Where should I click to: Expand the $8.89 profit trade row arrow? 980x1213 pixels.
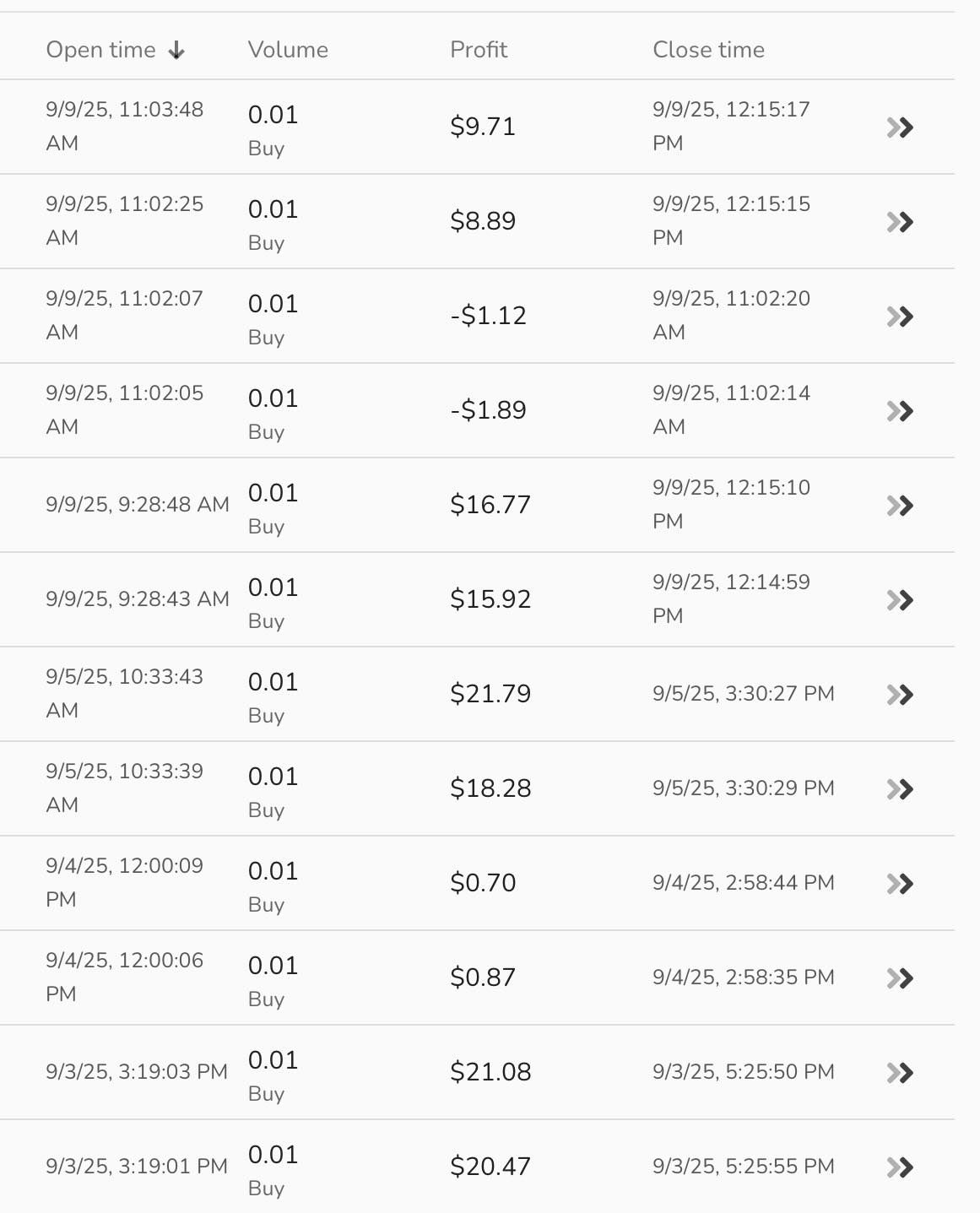pyautogui.click(x=900, y=222)
